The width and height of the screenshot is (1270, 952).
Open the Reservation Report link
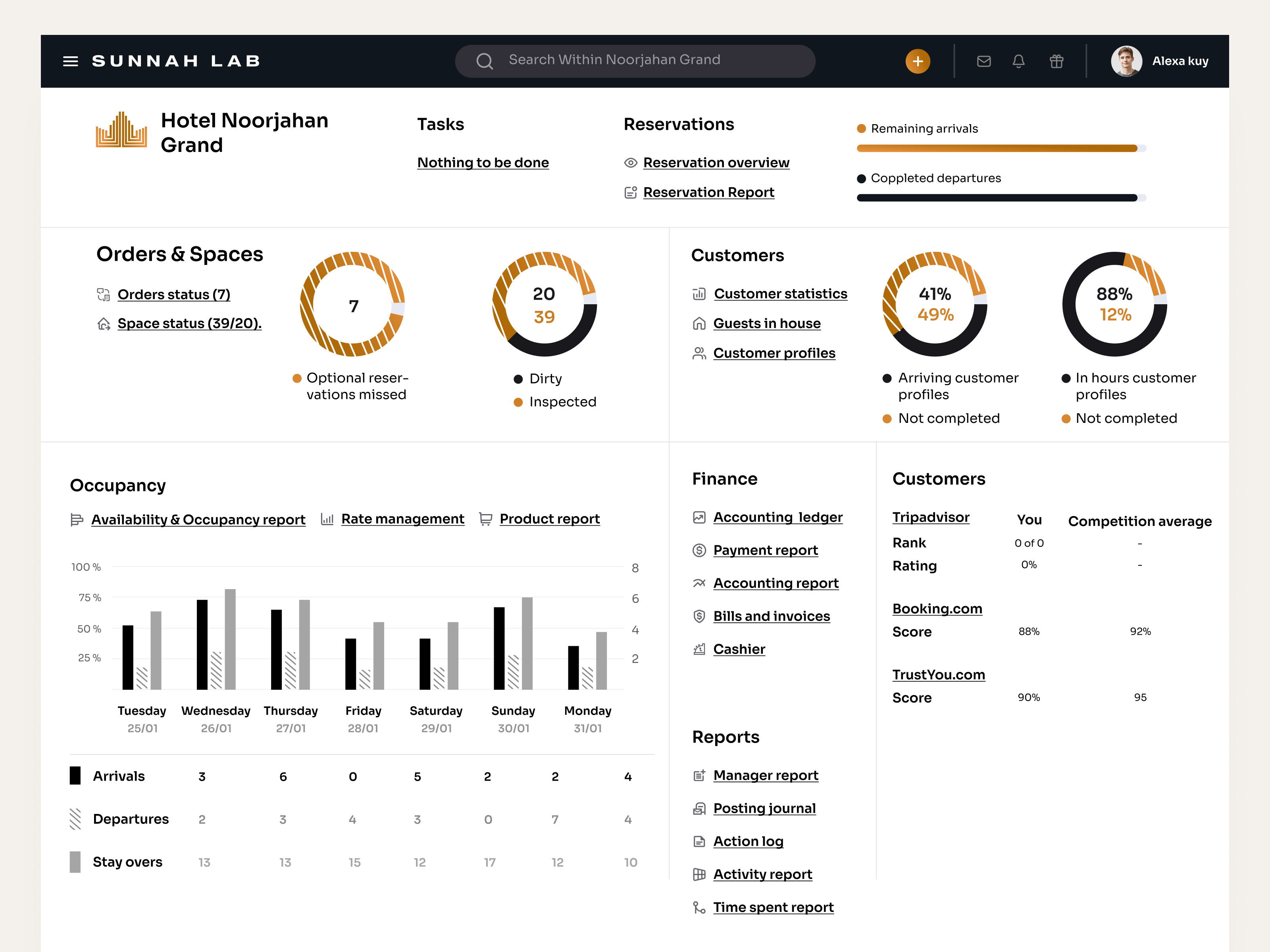(x=708, y=192)
